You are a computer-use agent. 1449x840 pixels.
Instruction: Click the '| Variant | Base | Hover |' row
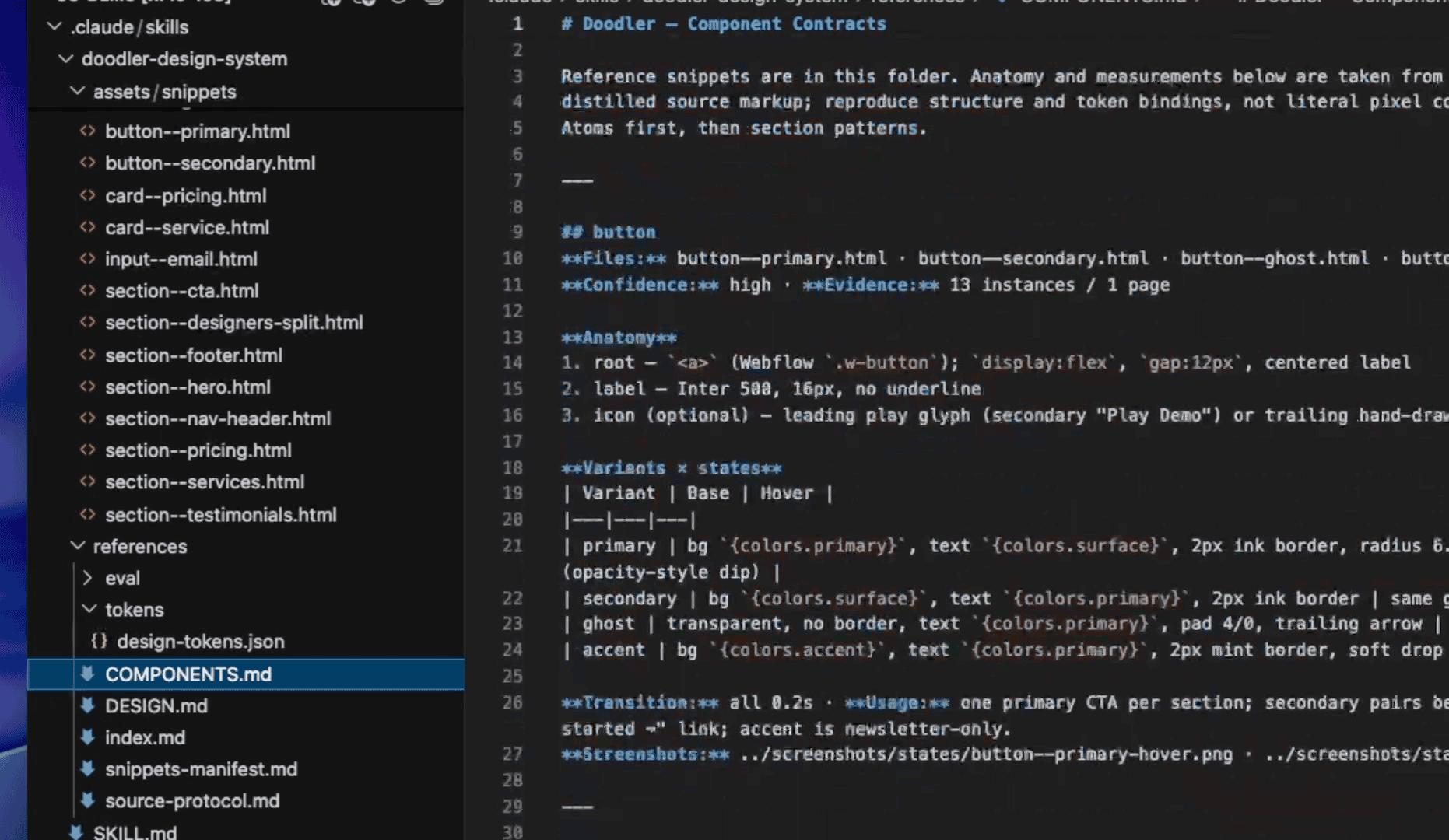697,493
